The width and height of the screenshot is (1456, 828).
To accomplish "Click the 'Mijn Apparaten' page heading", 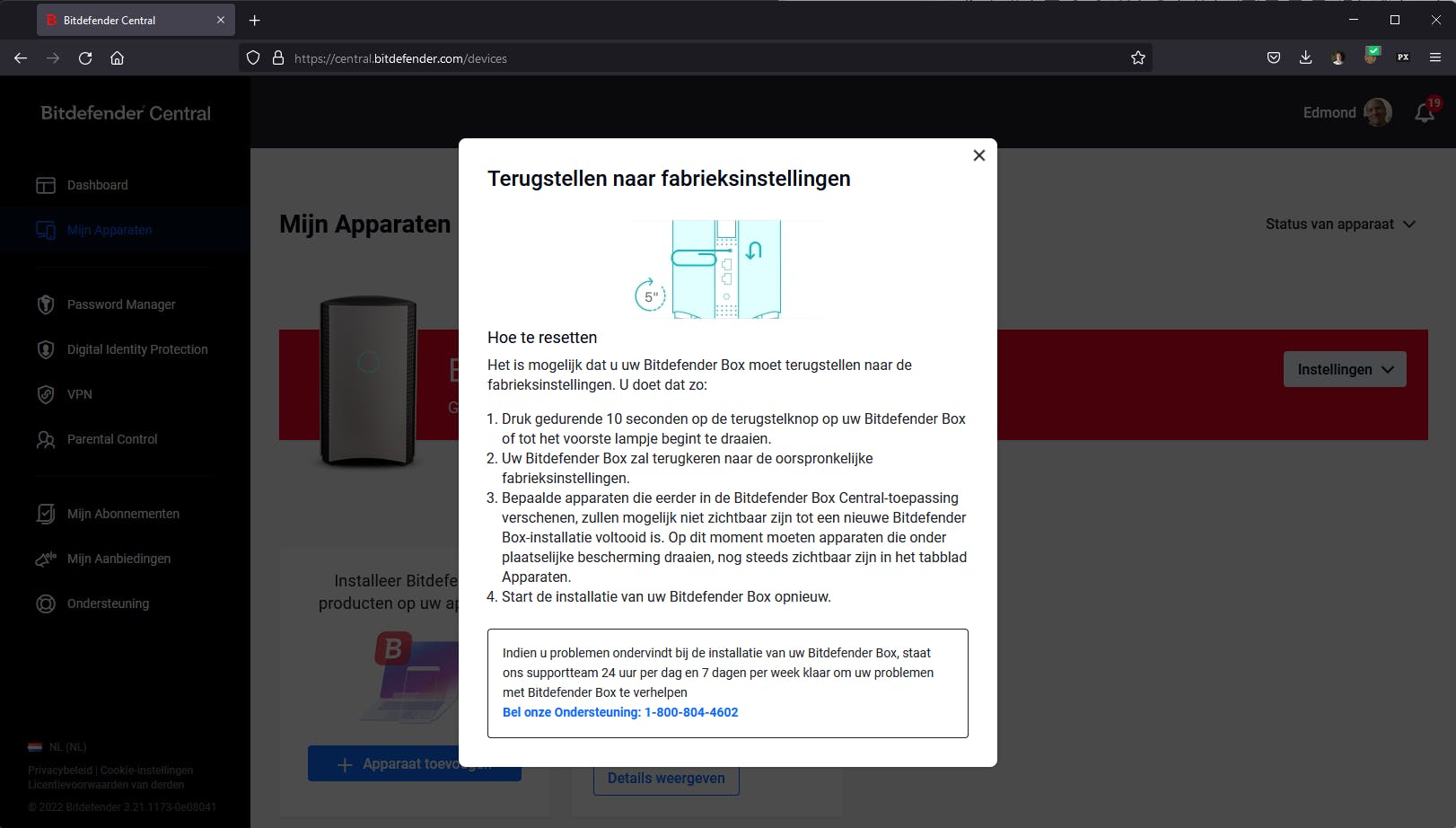I will (x=365, y=224).
